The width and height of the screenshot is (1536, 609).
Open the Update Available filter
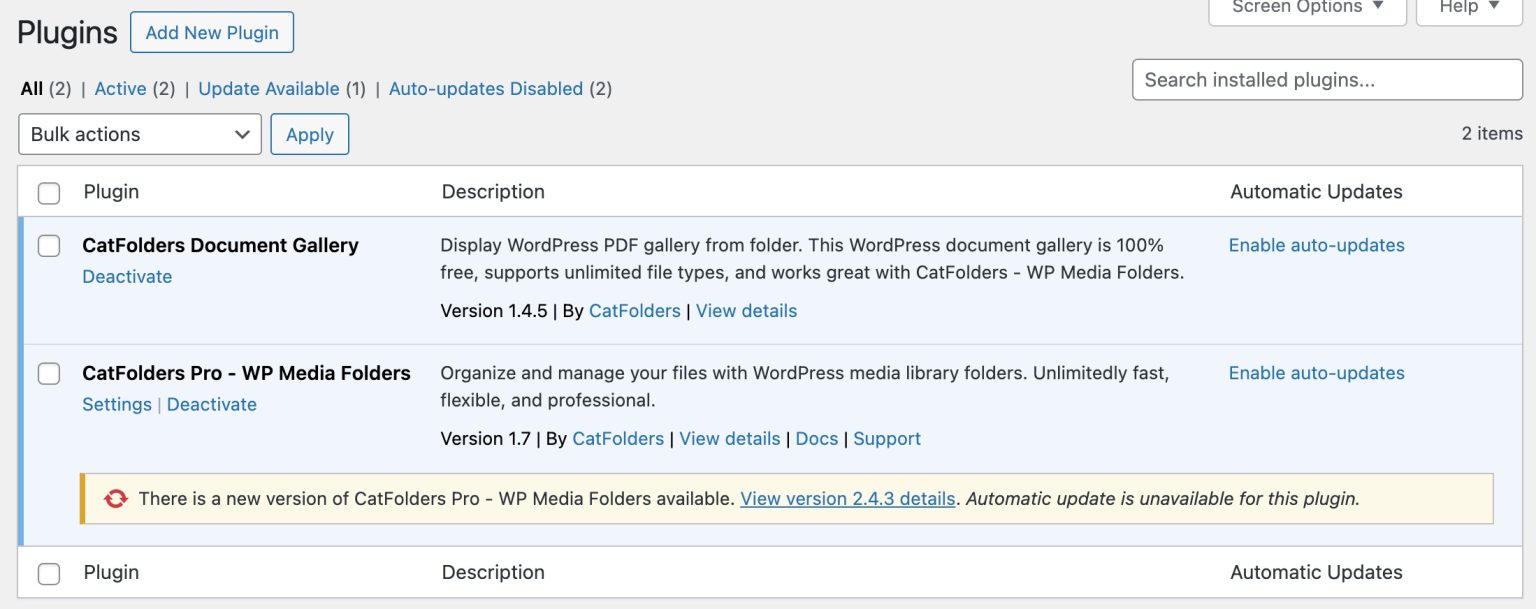click(267, 88)
